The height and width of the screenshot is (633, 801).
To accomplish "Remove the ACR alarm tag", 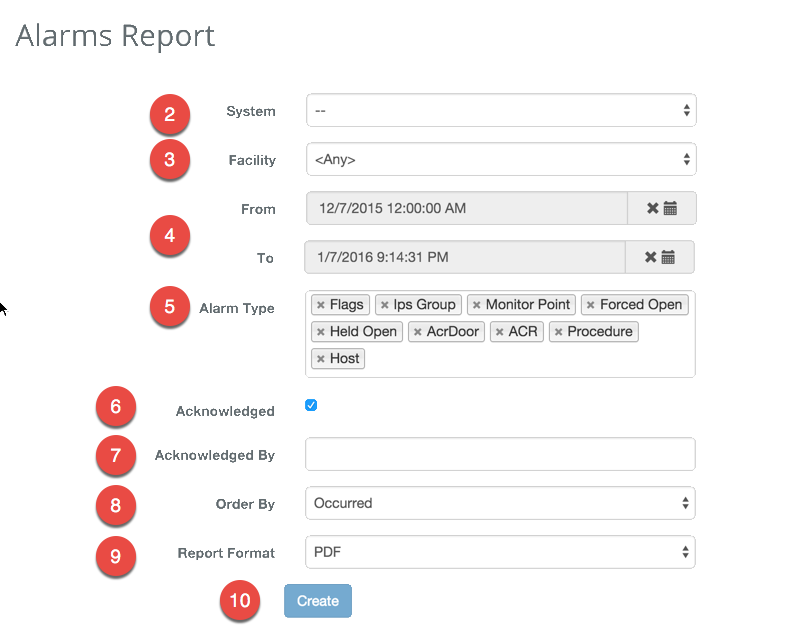I will coord(499,332).
